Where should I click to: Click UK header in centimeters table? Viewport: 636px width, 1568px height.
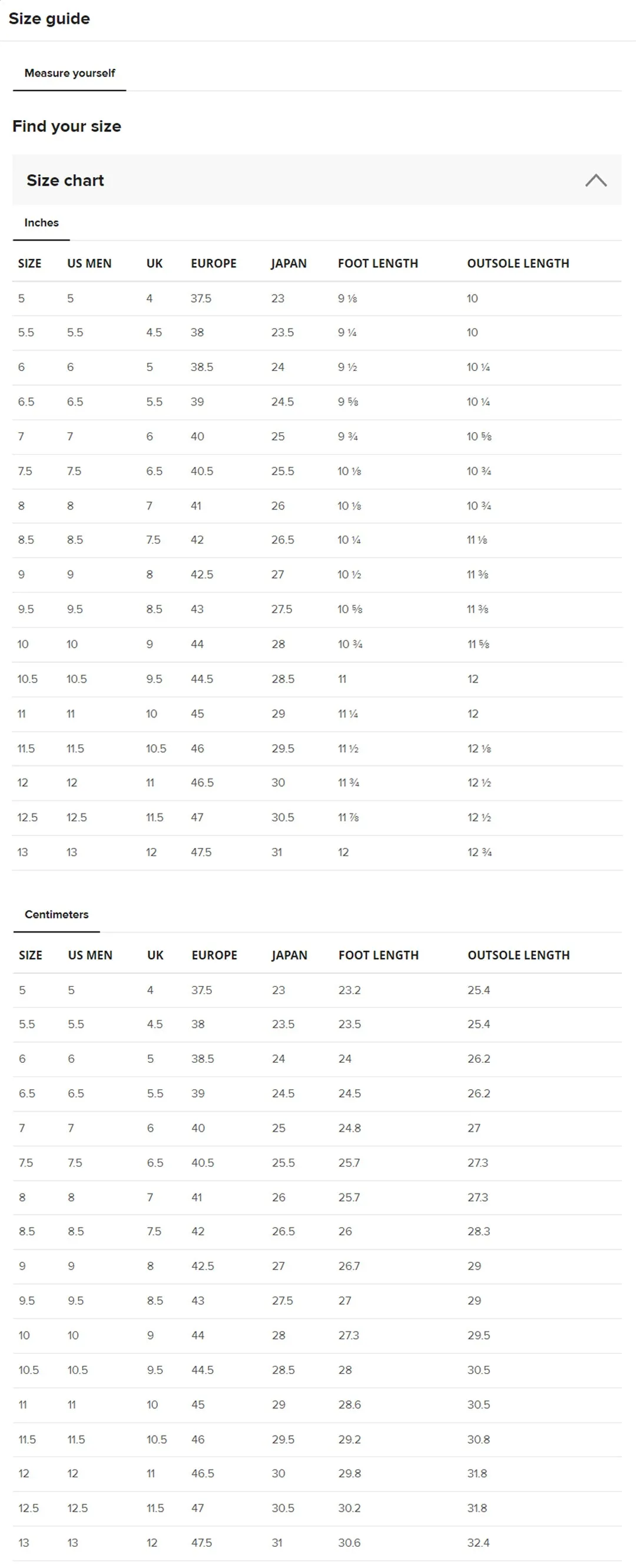point(155,955)
